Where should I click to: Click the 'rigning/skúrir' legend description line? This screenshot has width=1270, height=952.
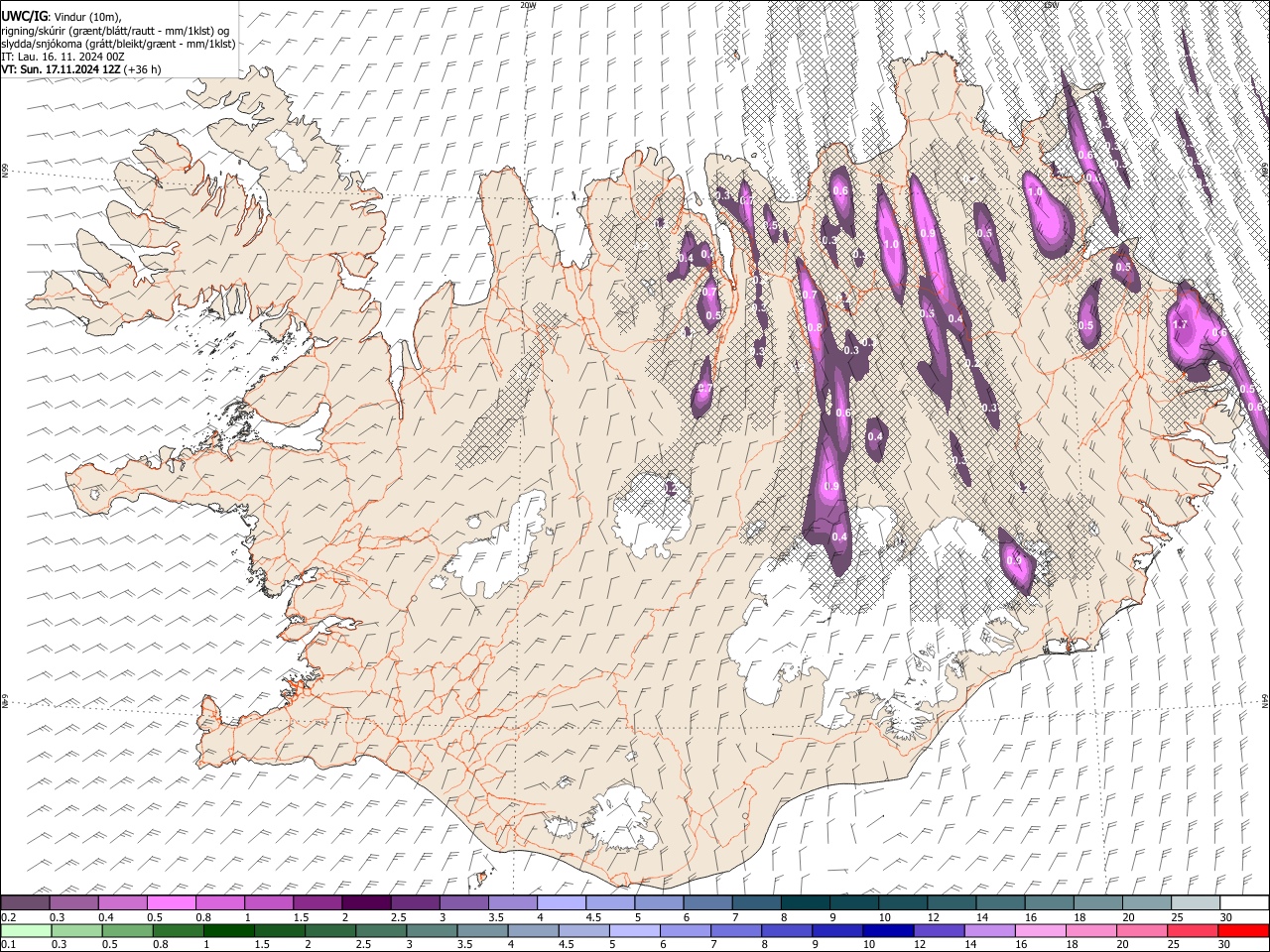coord(115,31)
